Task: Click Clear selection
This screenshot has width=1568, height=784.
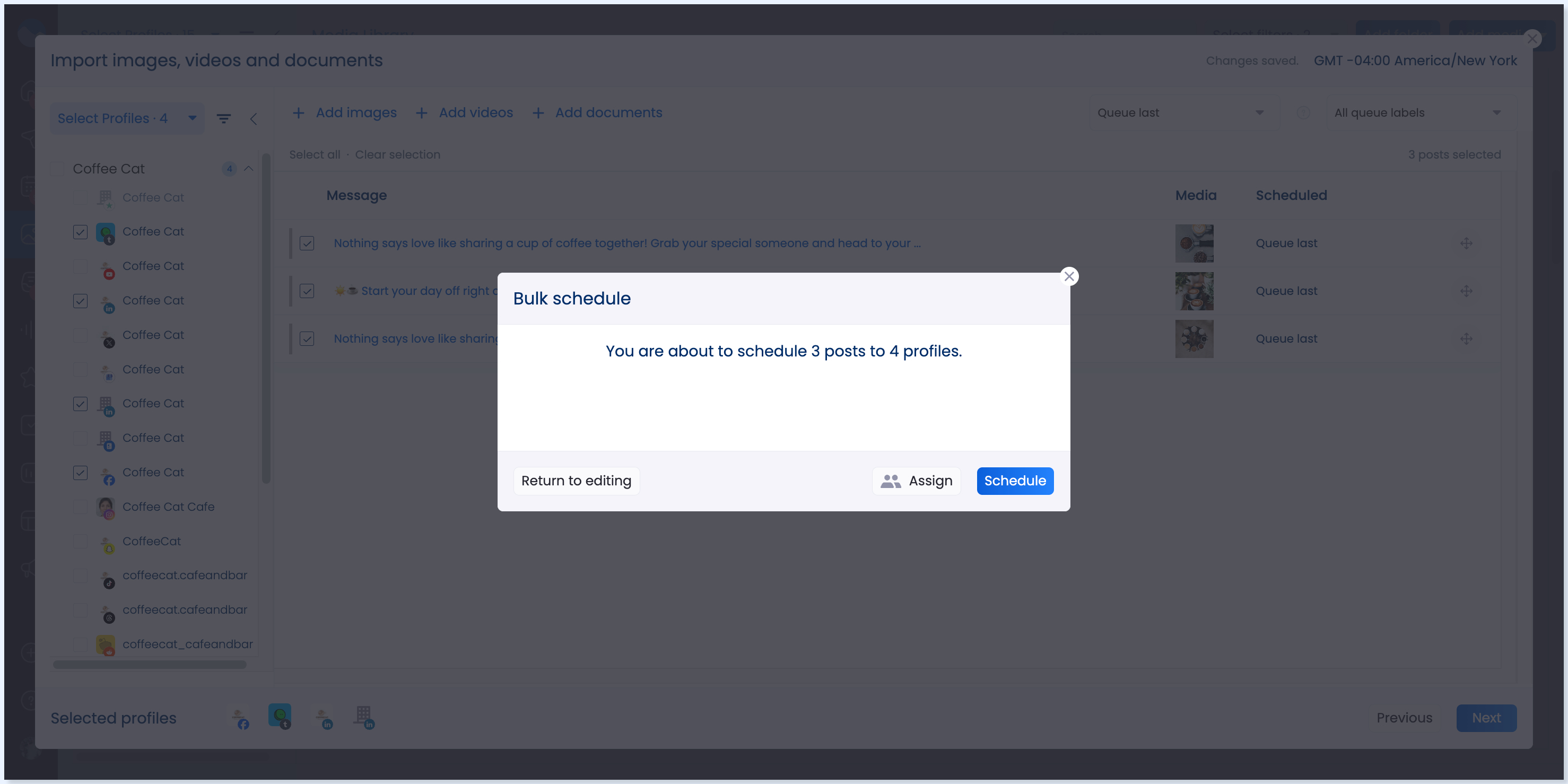Action: click(397, 154)
